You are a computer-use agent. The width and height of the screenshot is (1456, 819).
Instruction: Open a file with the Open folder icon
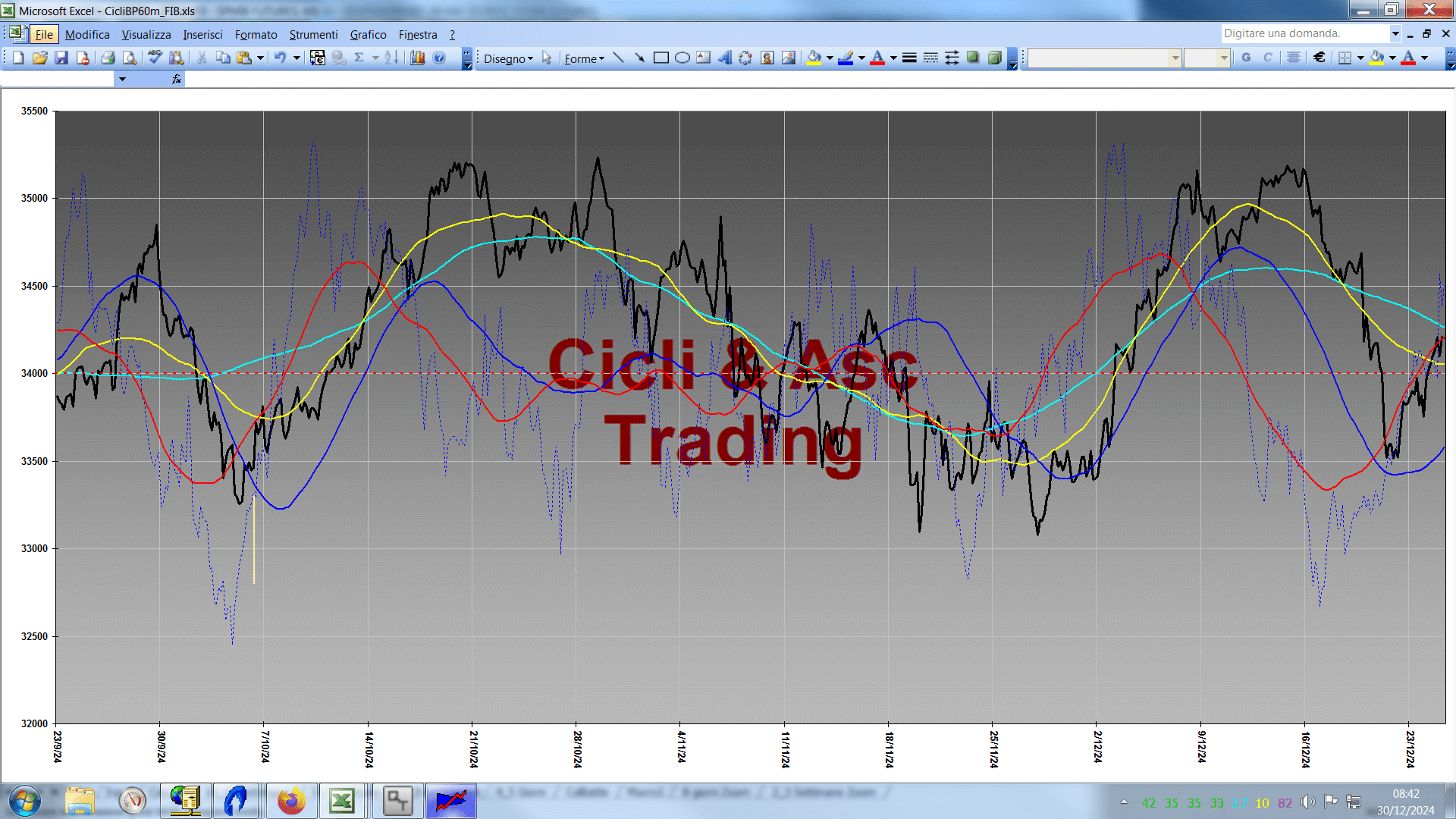coord(40,58)
